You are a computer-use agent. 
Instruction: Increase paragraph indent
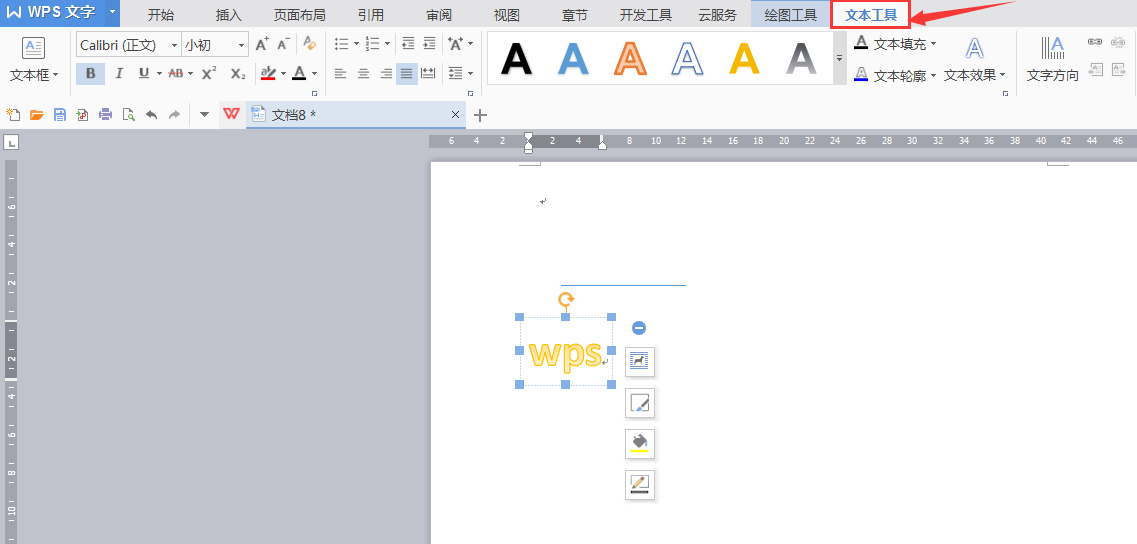pyautogui.click(x=429, y=44)
